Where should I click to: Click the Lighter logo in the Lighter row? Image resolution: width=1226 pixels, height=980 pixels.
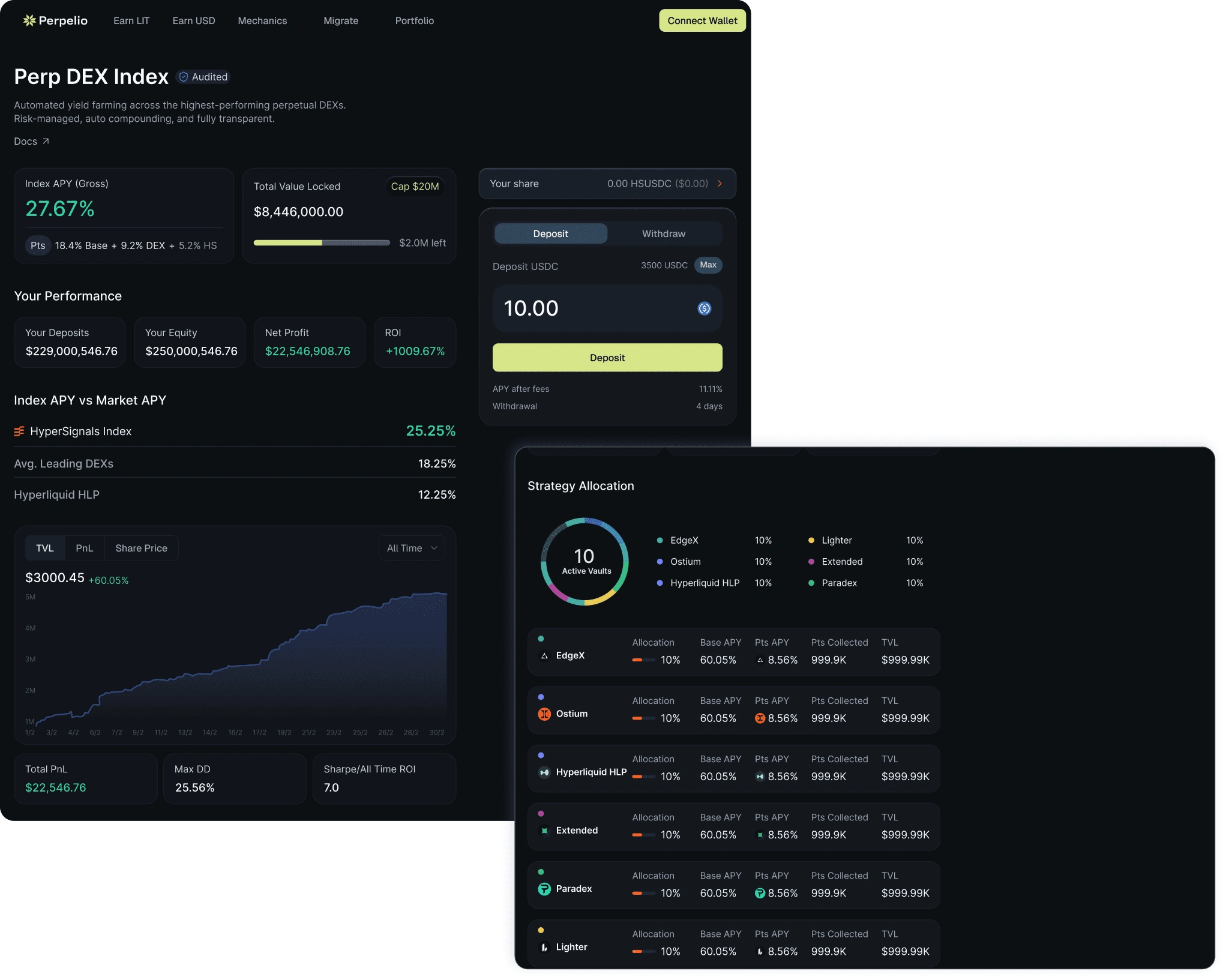(x=544, y=947)
